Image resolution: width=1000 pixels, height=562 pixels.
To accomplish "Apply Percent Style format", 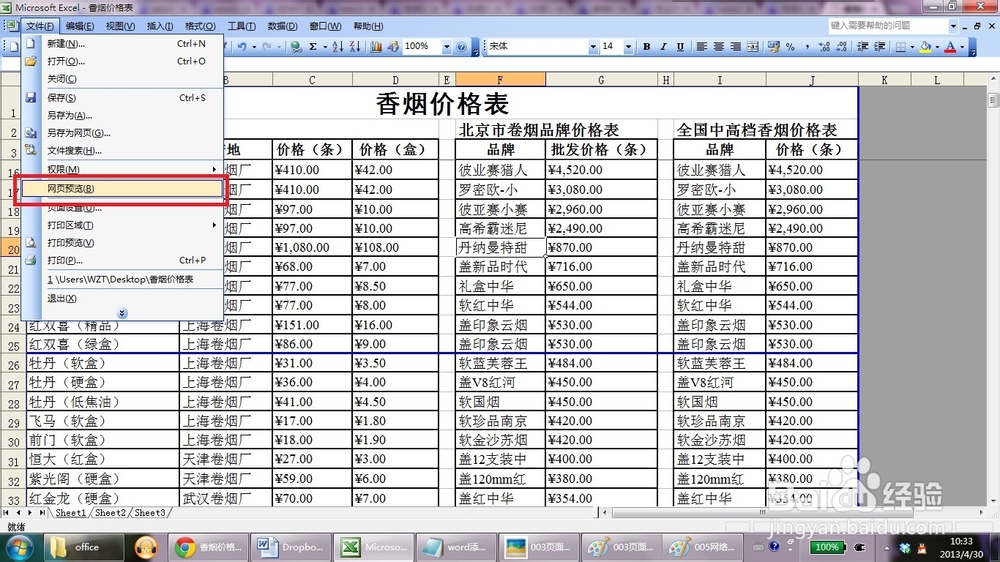I will [790, 47].
